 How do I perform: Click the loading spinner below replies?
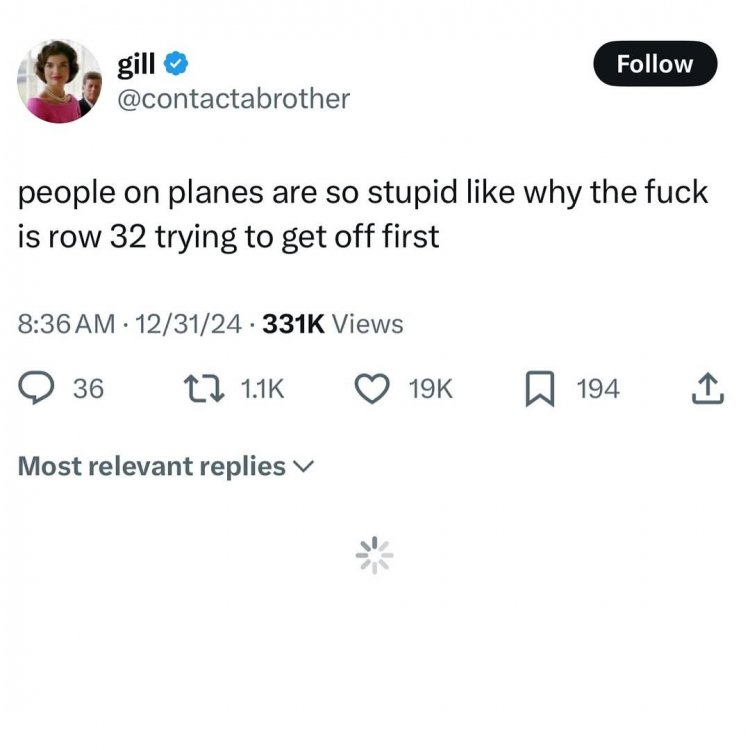point(375,555)
